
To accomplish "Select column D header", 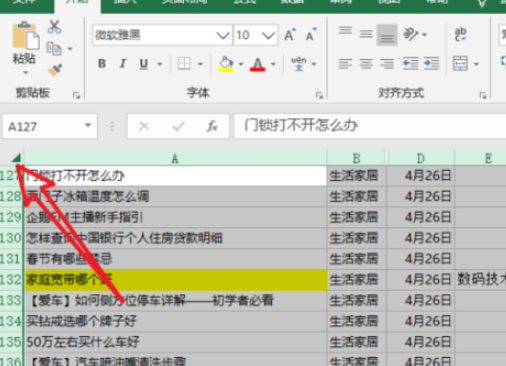I will [421, 158].
